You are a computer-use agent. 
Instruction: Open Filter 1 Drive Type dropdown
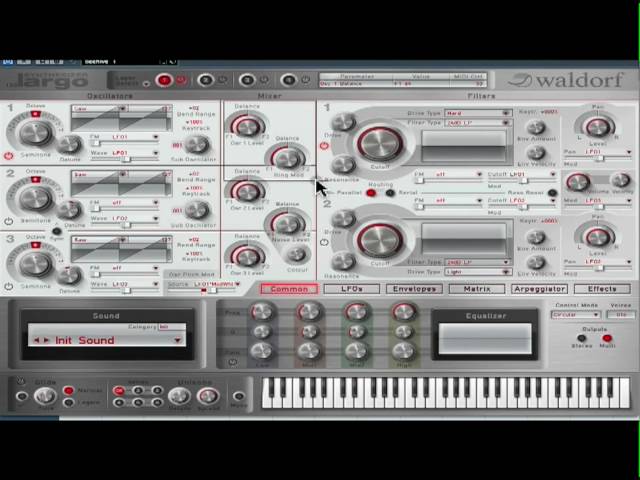(478, 113)
